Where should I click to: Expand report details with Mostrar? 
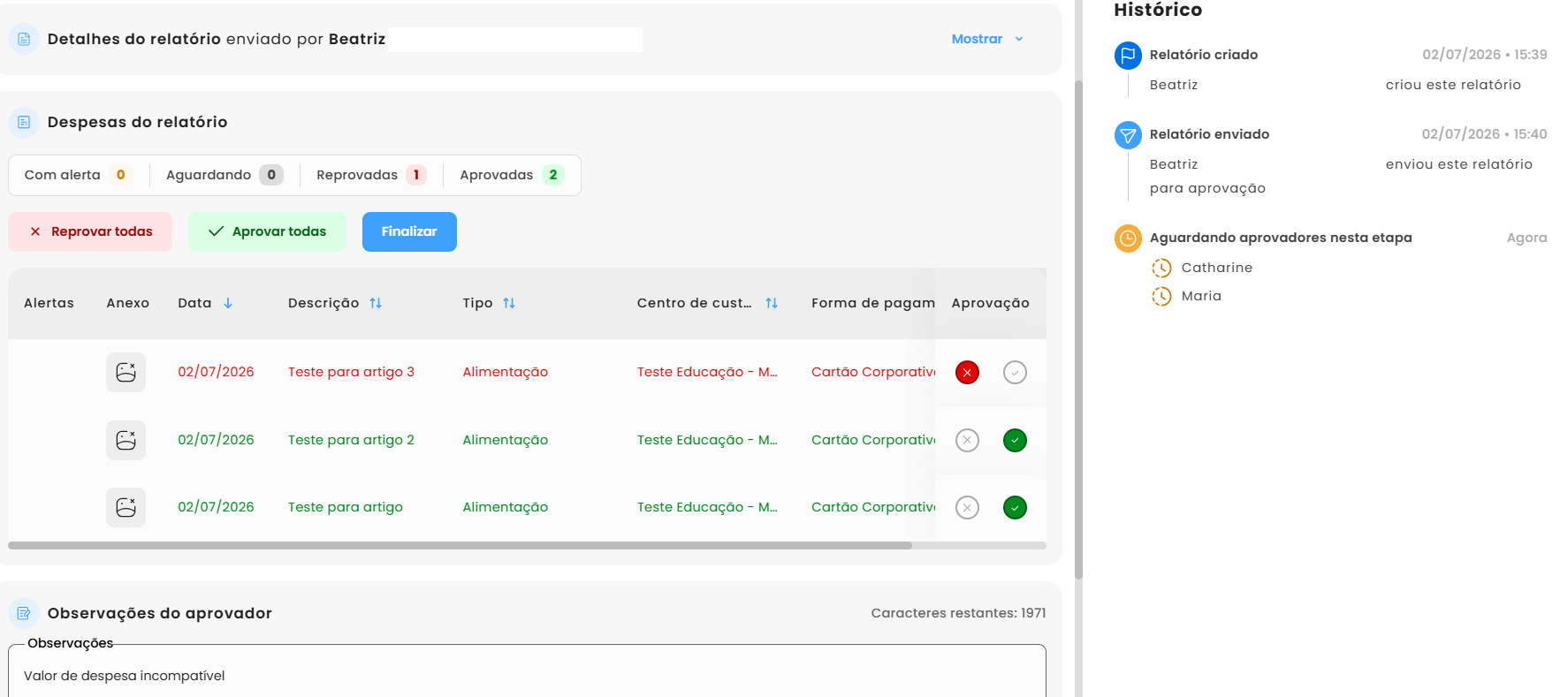[987, 39]
